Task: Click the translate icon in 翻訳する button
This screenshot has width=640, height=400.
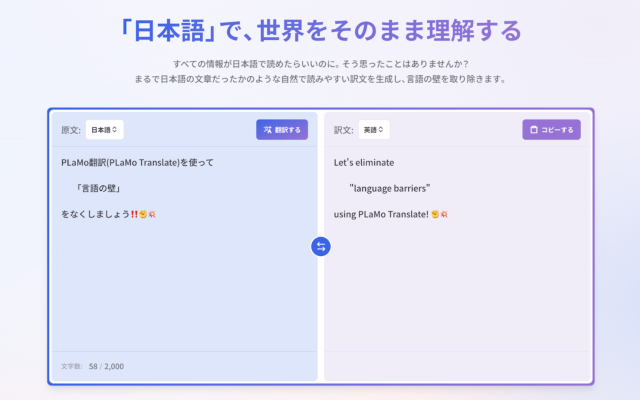Action: tap(267, 130)
